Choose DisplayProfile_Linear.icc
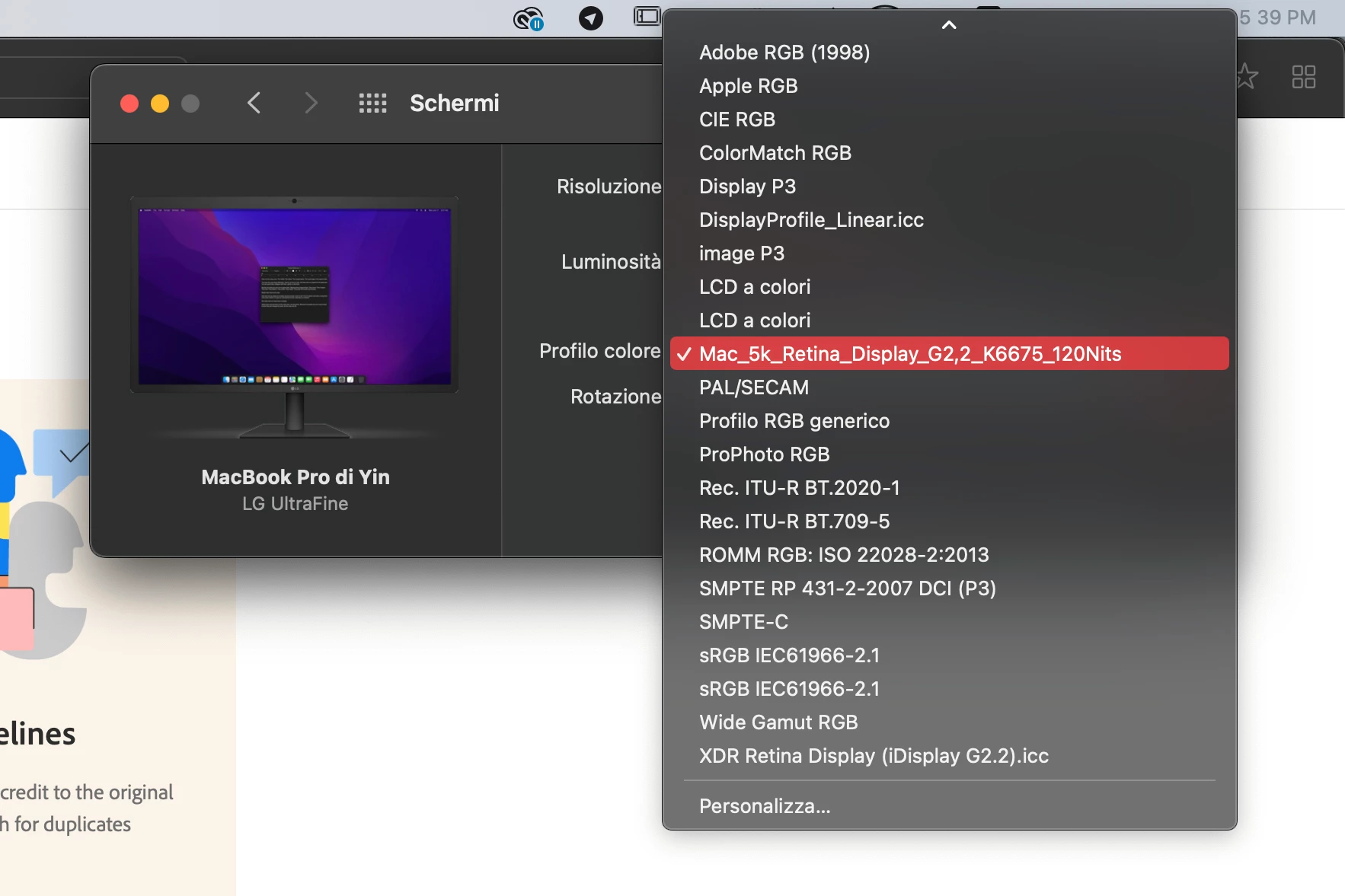This screenshot has width=1345, height=896. click(x=949, y=220)
